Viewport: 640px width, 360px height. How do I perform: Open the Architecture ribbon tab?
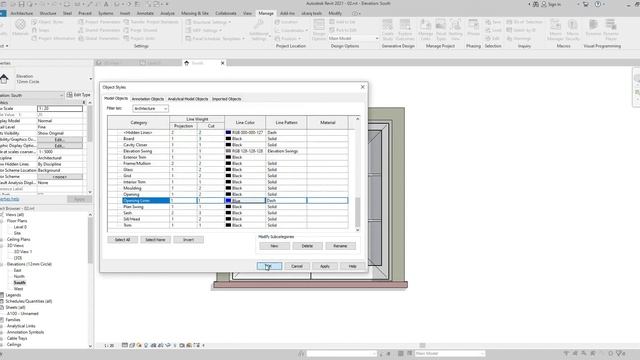point(22,13)
